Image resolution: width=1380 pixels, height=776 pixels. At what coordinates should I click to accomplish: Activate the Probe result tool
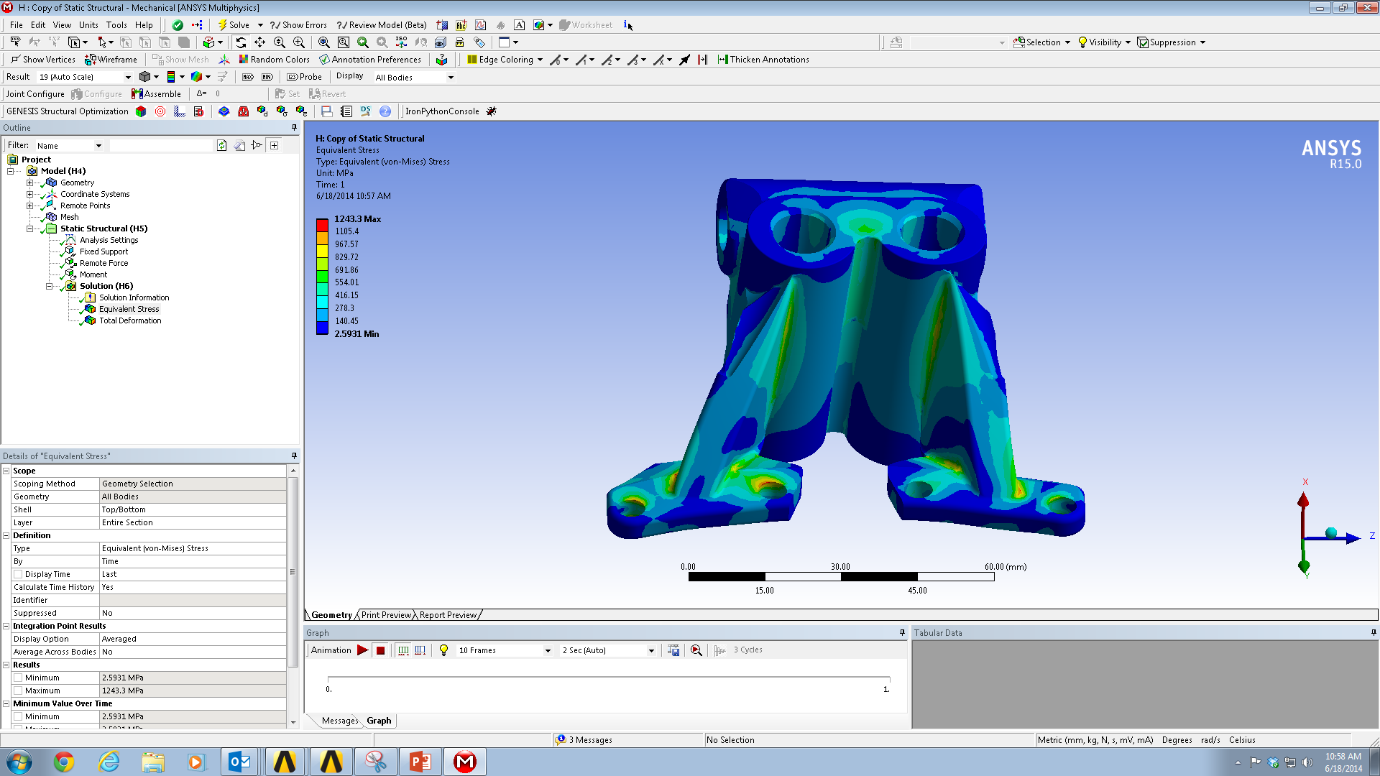coord(305,77)
